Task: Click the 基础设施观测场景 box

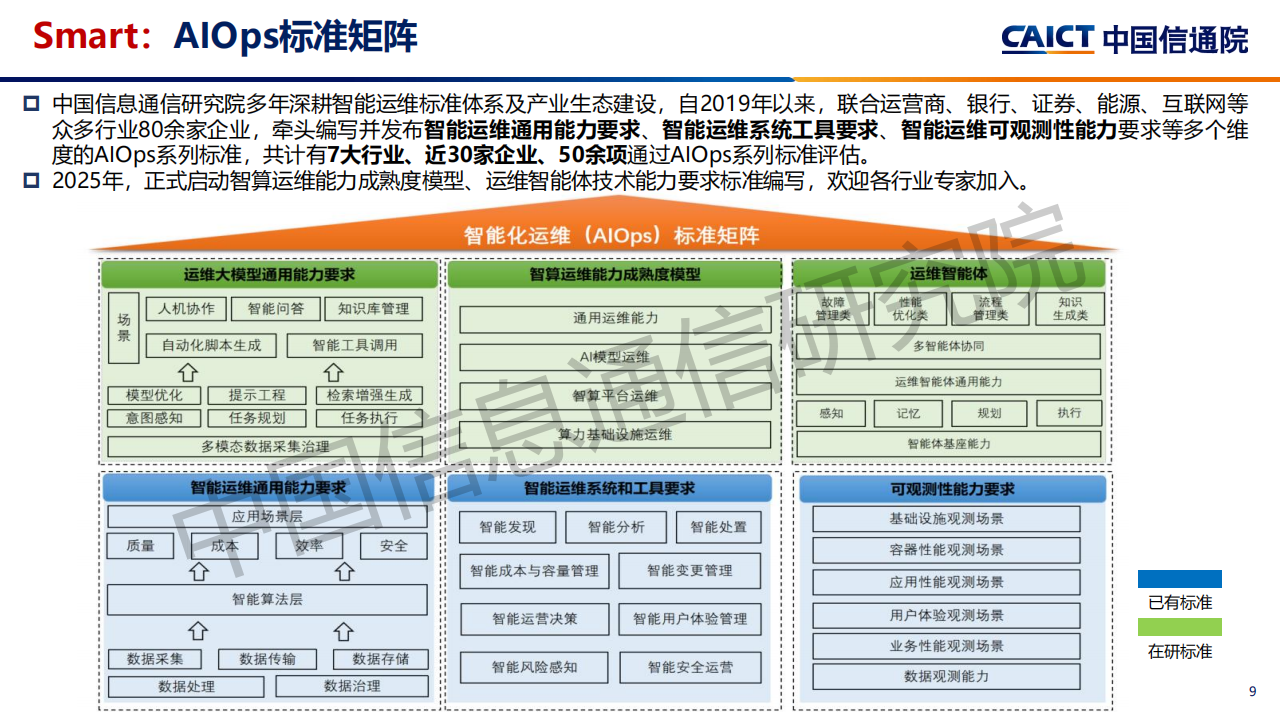Action: 946,519
